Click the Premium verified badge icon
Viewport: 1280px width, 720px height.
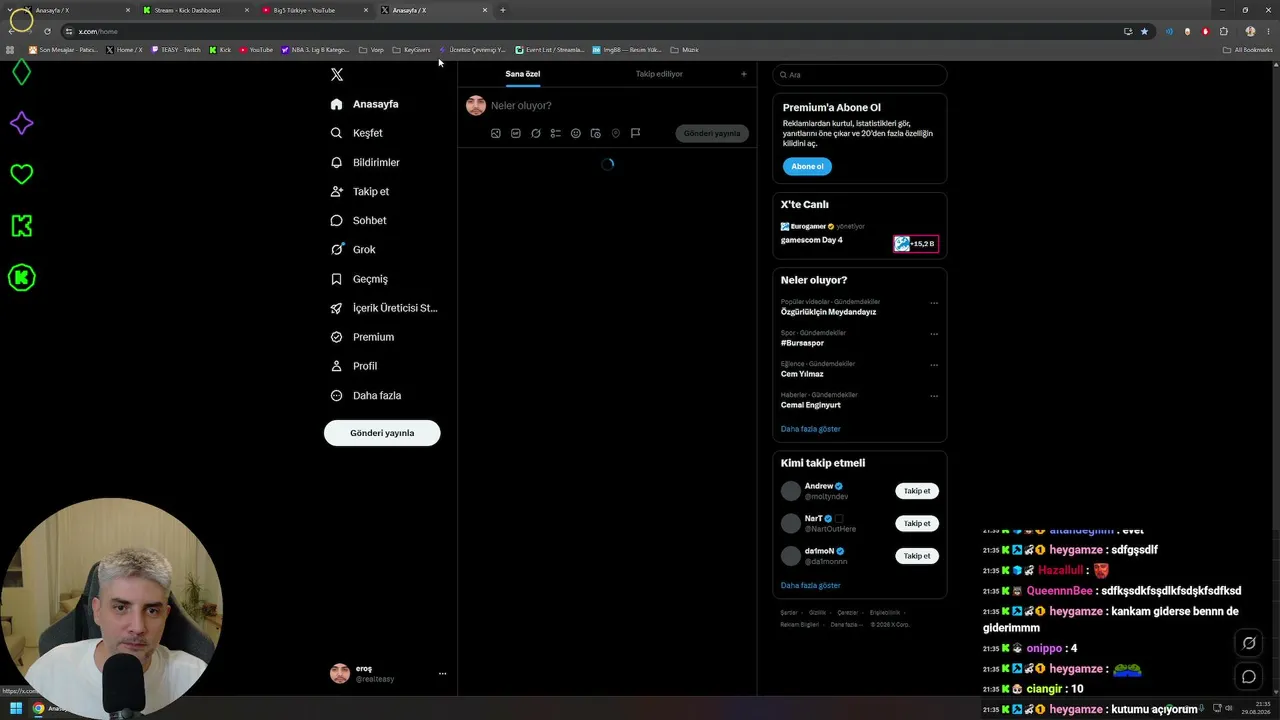pos(336,337)
